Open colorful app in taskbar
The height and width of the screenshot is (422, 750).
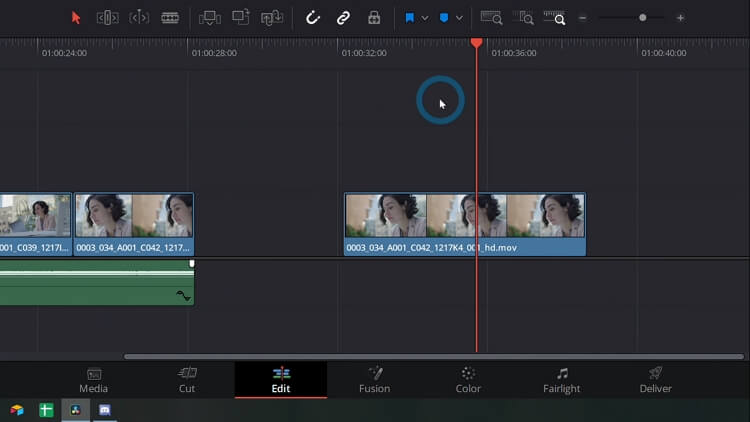tap(17, 410)
